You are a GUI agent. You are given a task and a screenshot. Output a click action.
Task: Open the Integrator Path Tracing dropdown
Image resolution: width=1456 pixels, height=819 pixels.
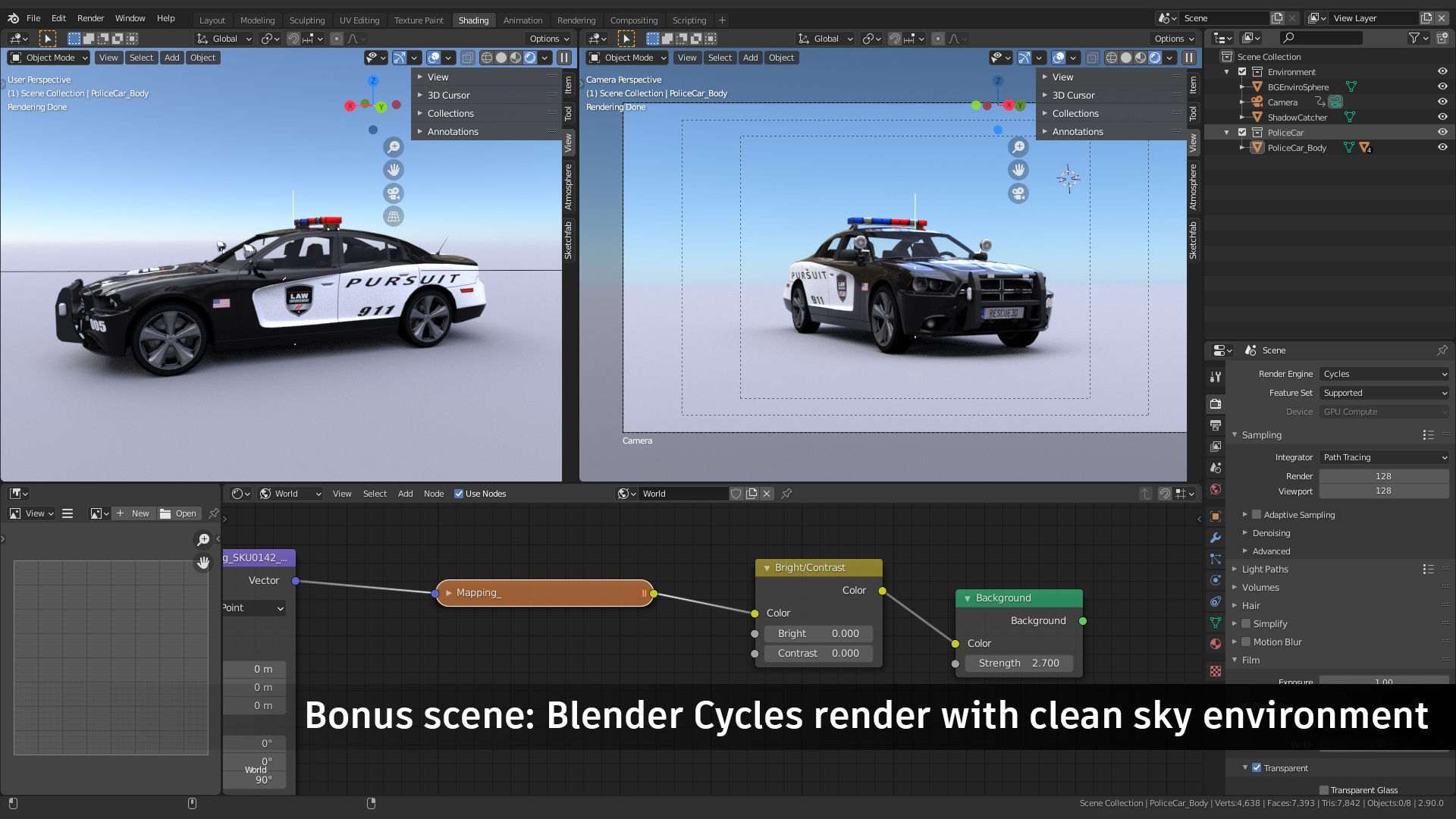point(1384,457)
